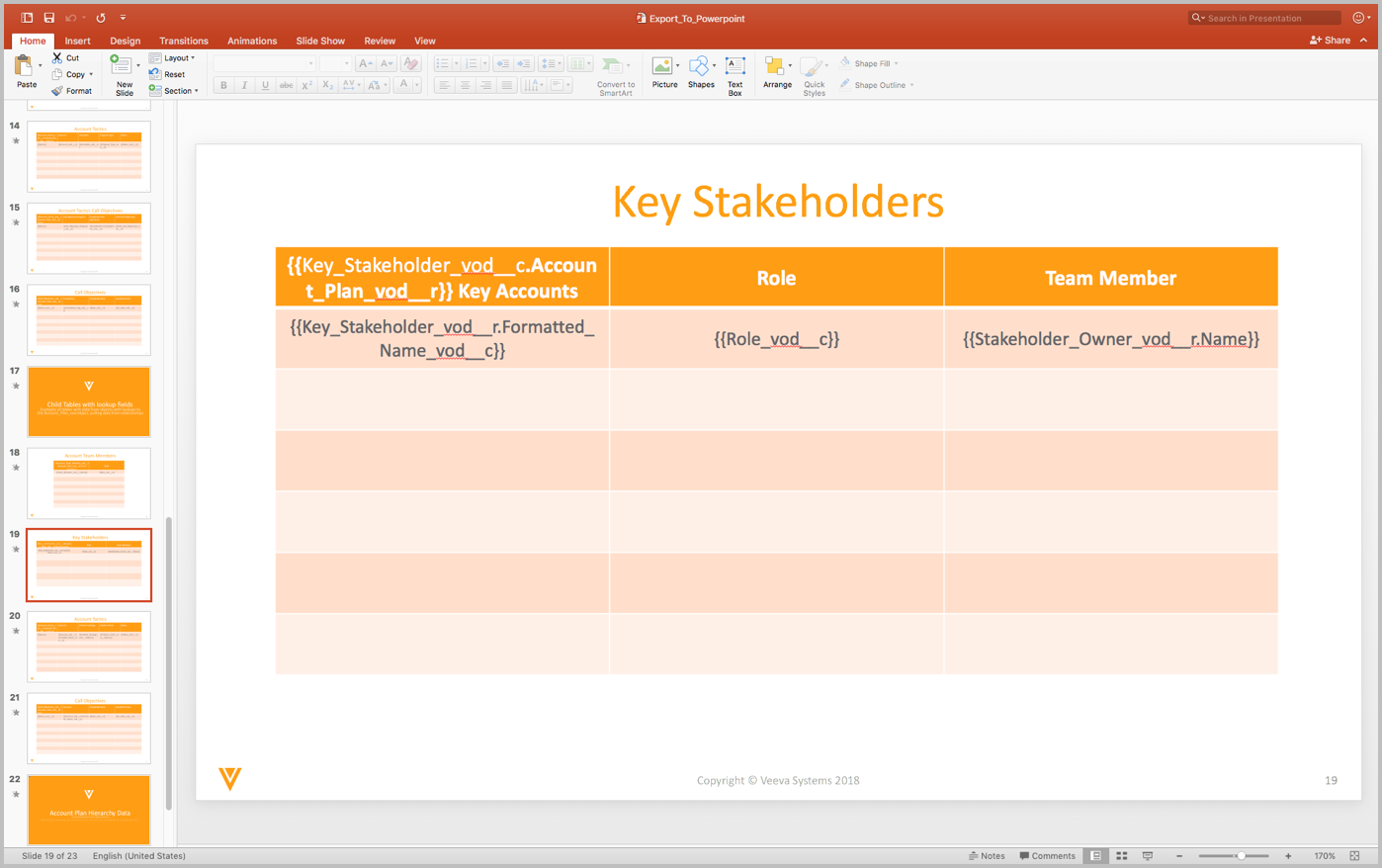Viewport: 1382px width, 868px height.
Task: Click the Share button
Action: click(x=1331, y=41)
